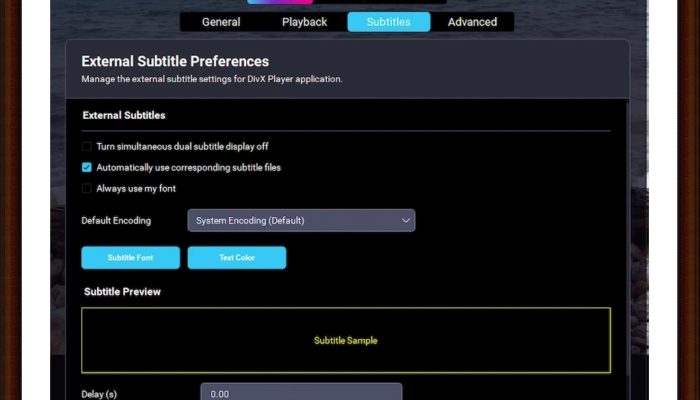Click the 'Subtitle Sample' preview text
The height and width of the screenshot is (400, 700).
[345, 341]
